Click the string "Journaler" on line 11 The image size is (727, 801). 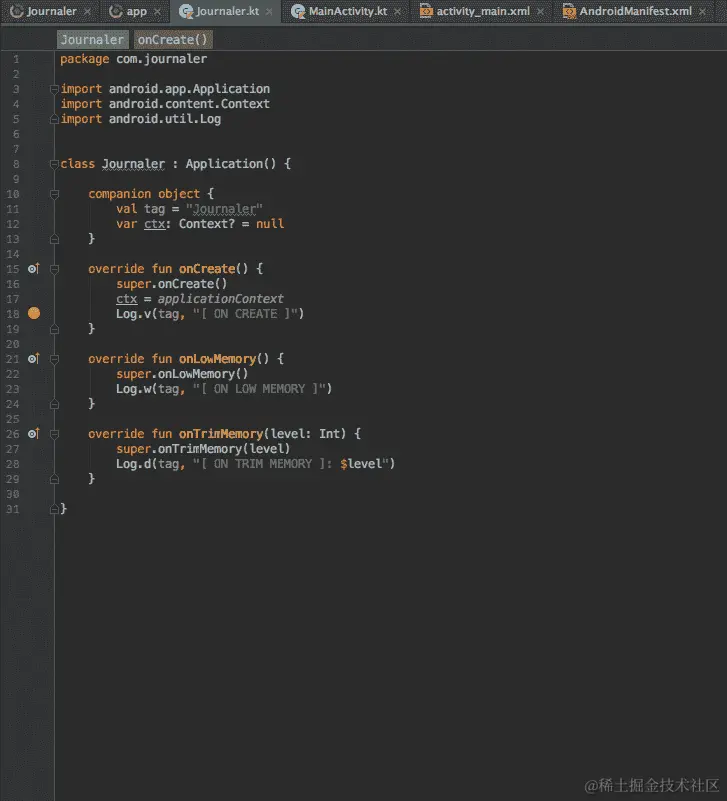click(224, 209)
